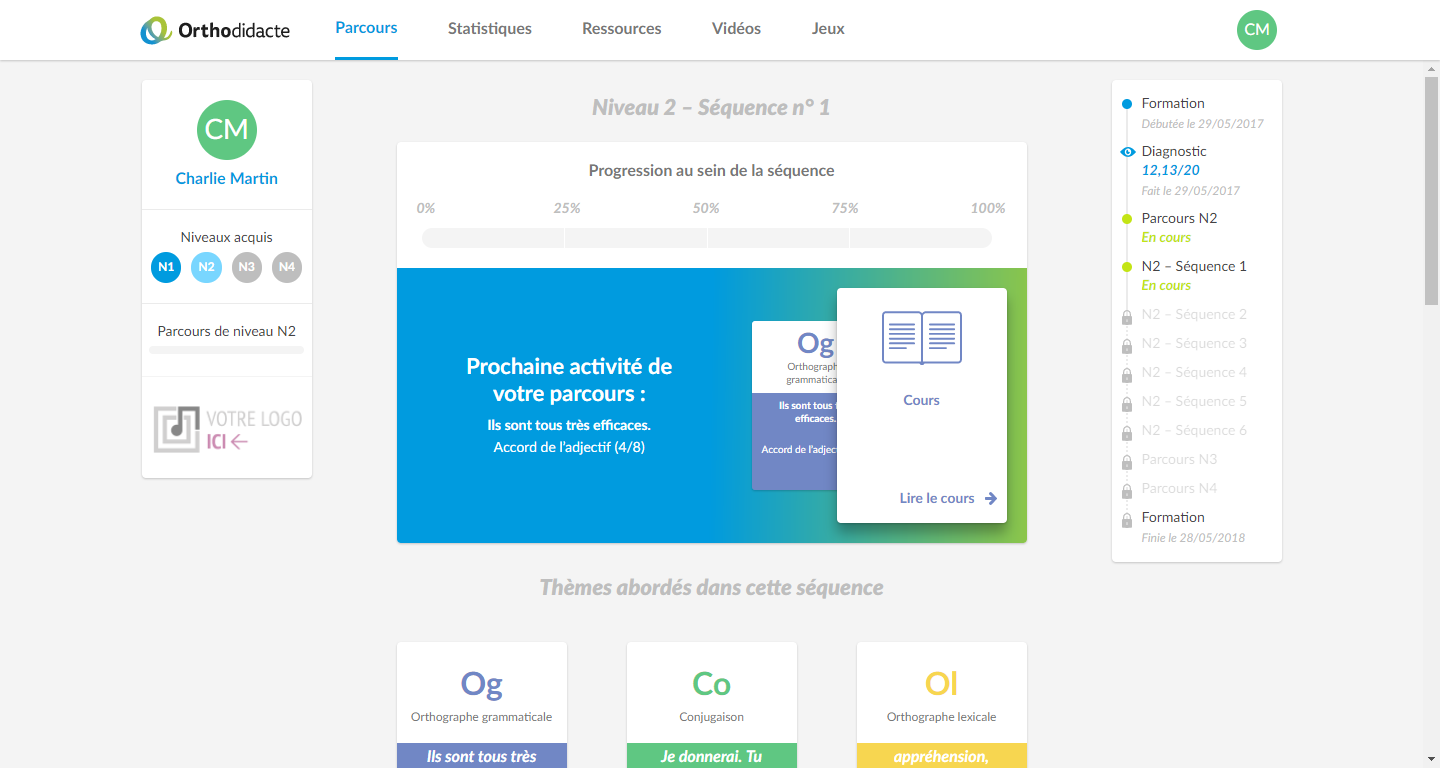Image resolution: width=1440 pixels, height=768 pixels.
Task: Click the open book Cours icon
Action: (x=921, y=338)
